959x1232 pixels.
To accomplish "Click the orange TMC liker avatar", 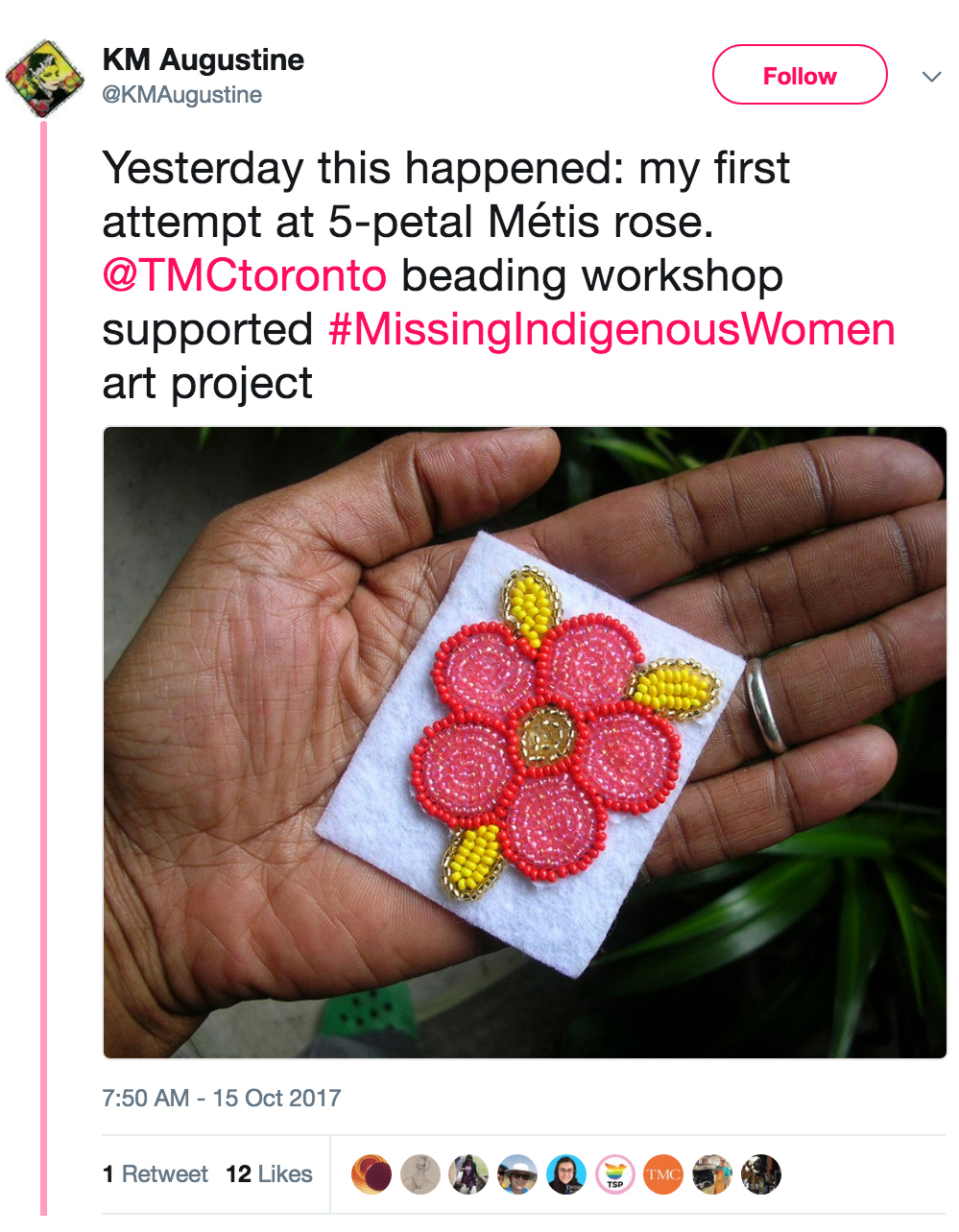I will (x=662, y=1174).
